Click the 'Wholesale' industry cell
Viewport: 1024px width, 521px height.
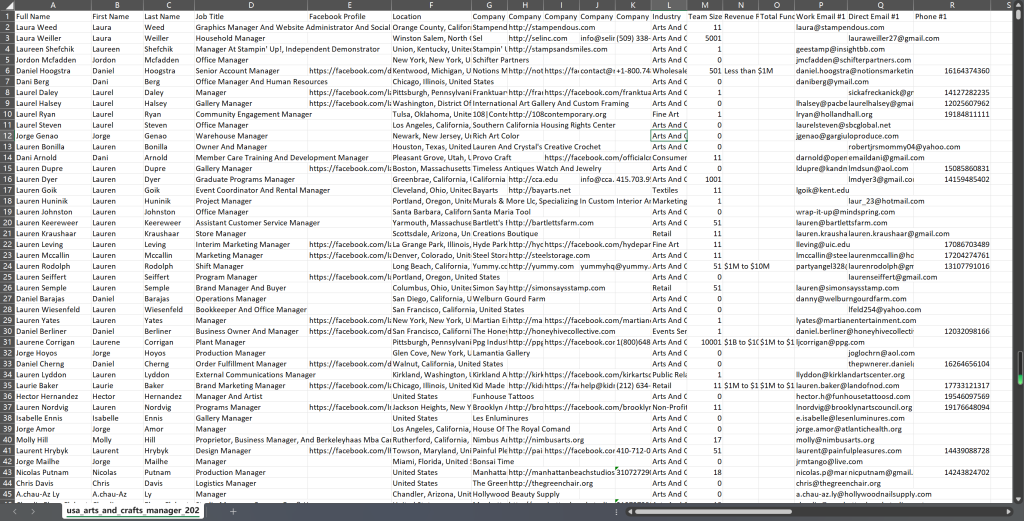(669, 71)
